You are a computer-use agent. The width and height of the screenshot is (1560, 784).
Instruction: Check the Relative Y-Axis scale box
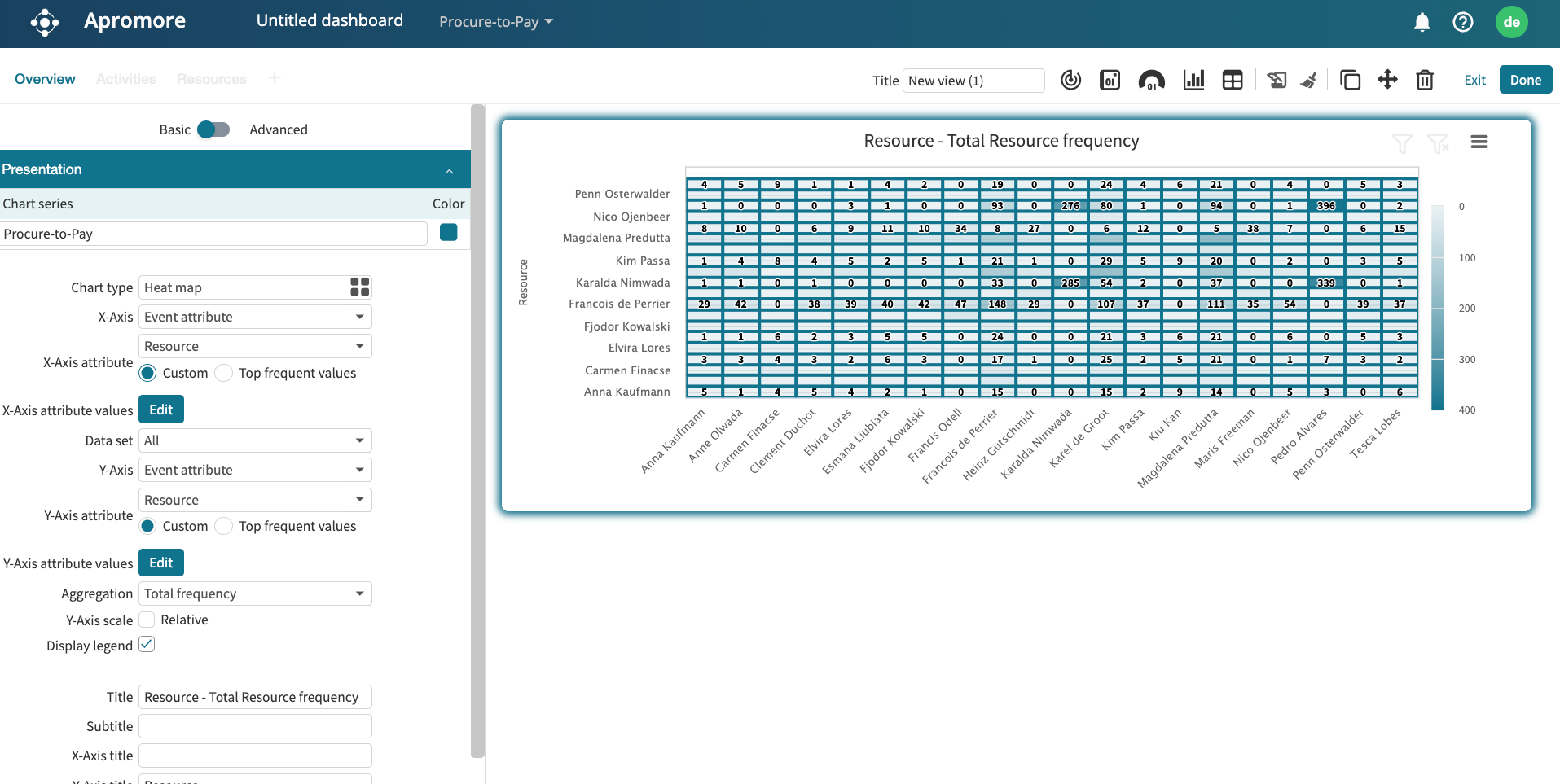[x=147, y=620]
